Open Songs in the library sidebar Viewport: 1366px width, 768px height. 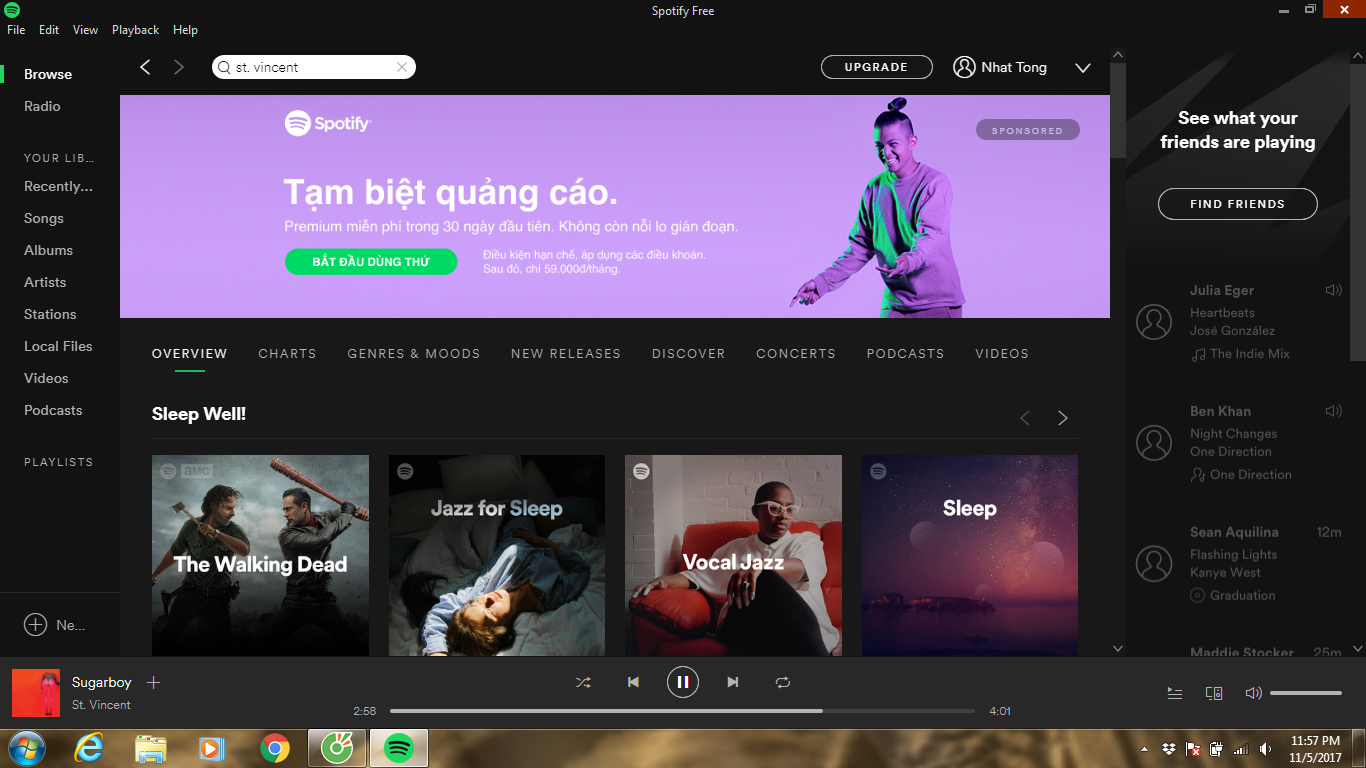coord(44,218)
